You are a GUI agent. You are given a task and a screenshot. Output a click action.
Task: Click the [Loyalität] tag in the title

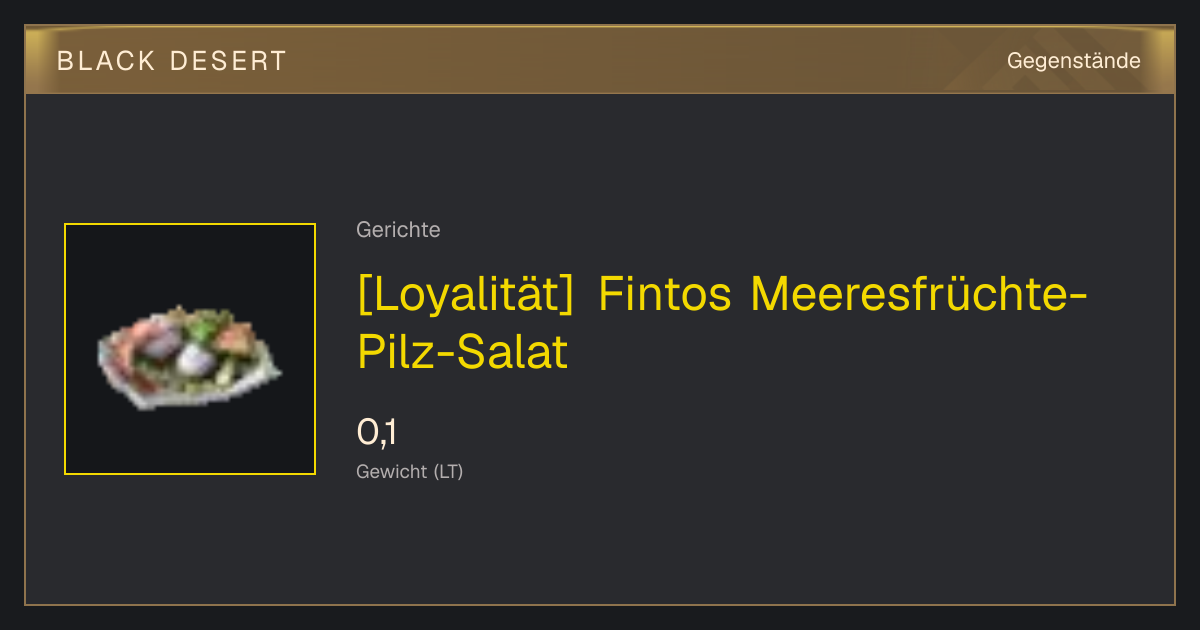pos(465,294)
